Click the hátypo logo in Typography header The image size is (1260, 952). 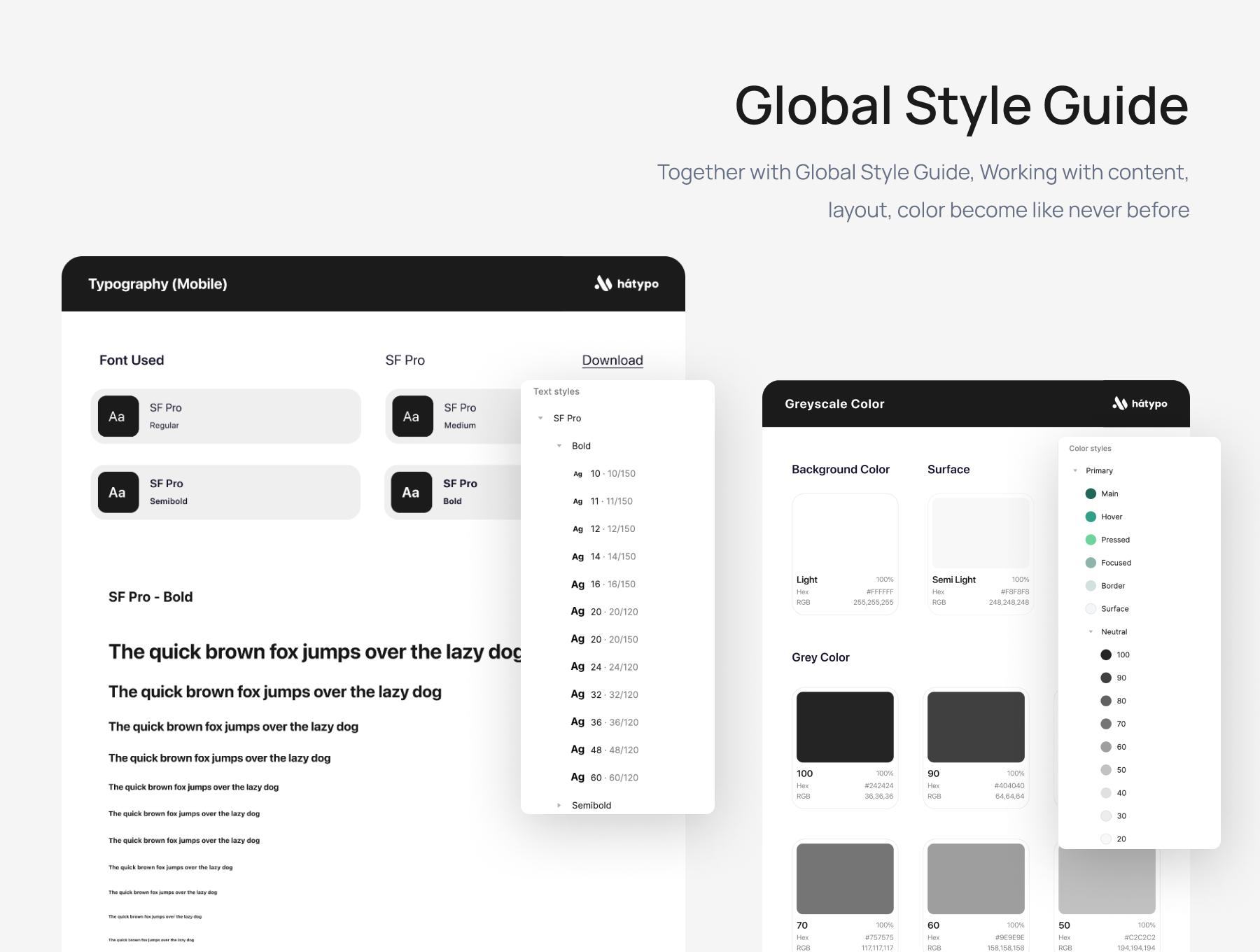pyautogui.click(x=626, y=283)
